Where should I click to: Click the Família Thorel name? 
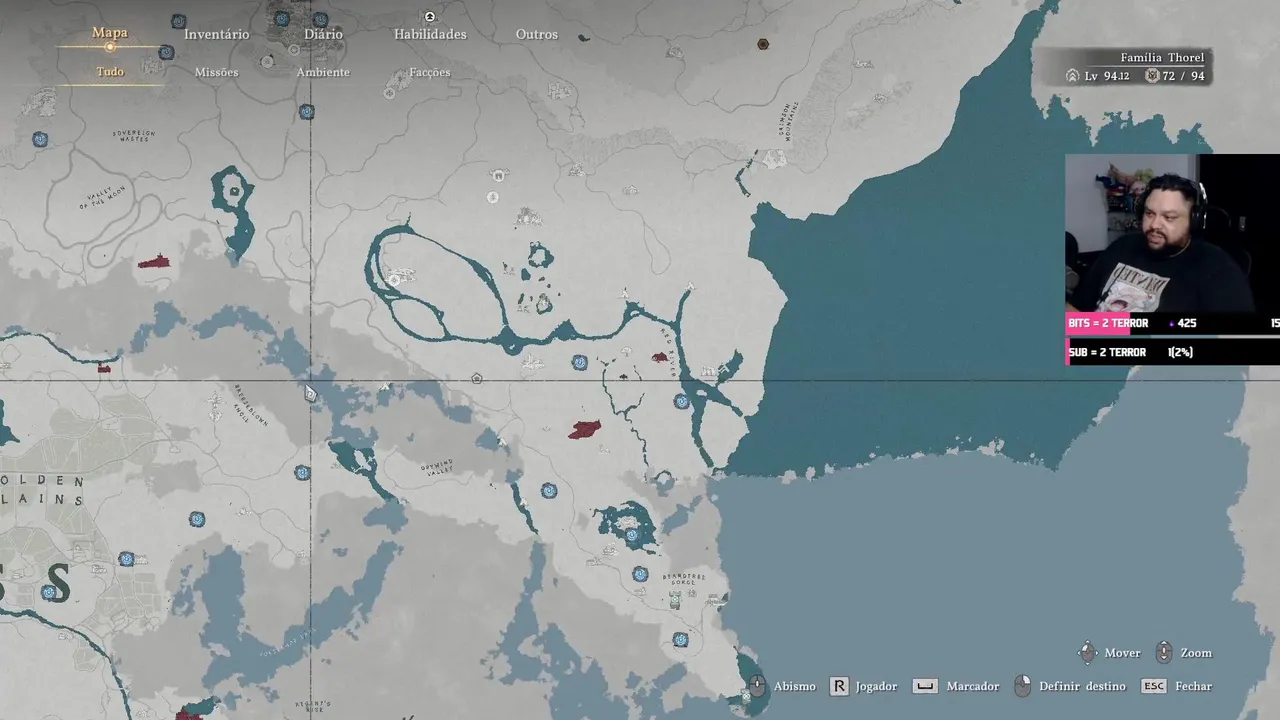point(1162,58)
